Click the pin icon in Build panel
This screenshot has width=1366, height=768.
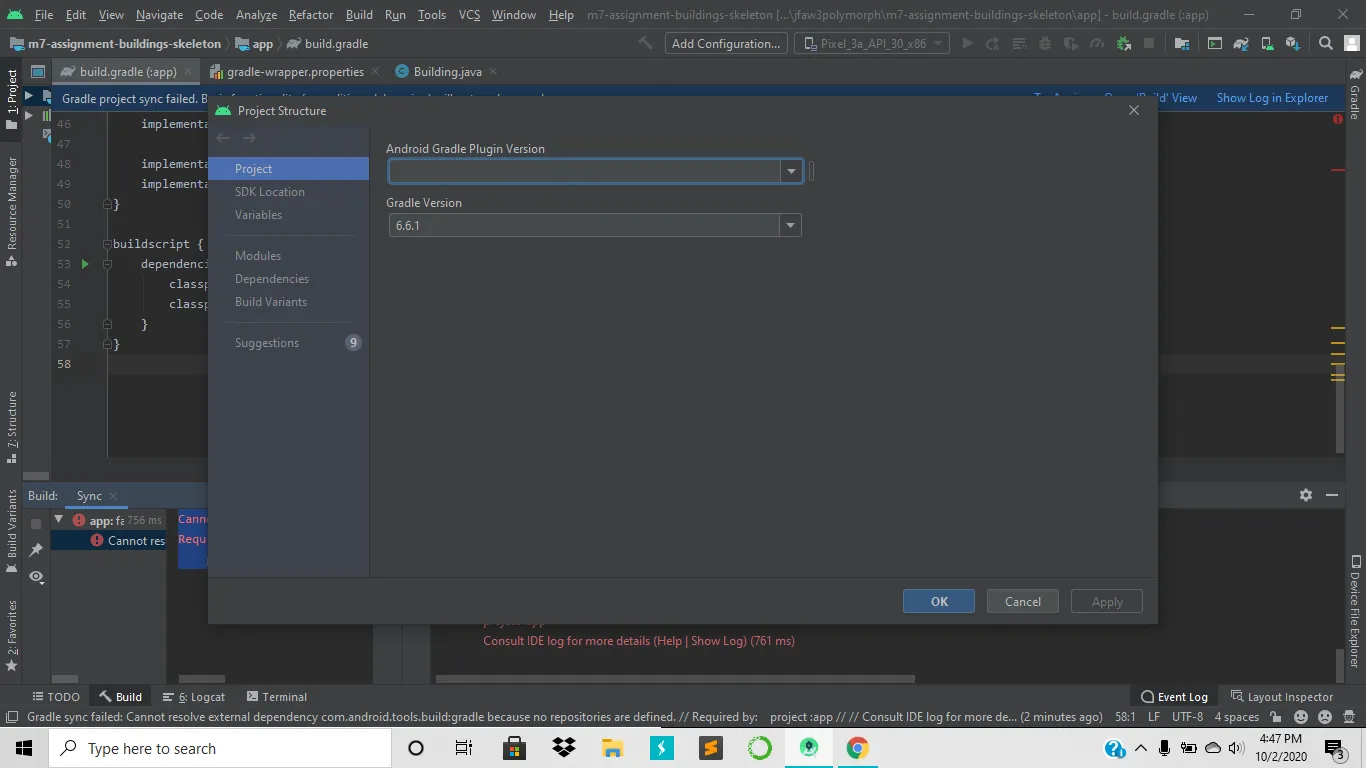[x=36, y=550]
